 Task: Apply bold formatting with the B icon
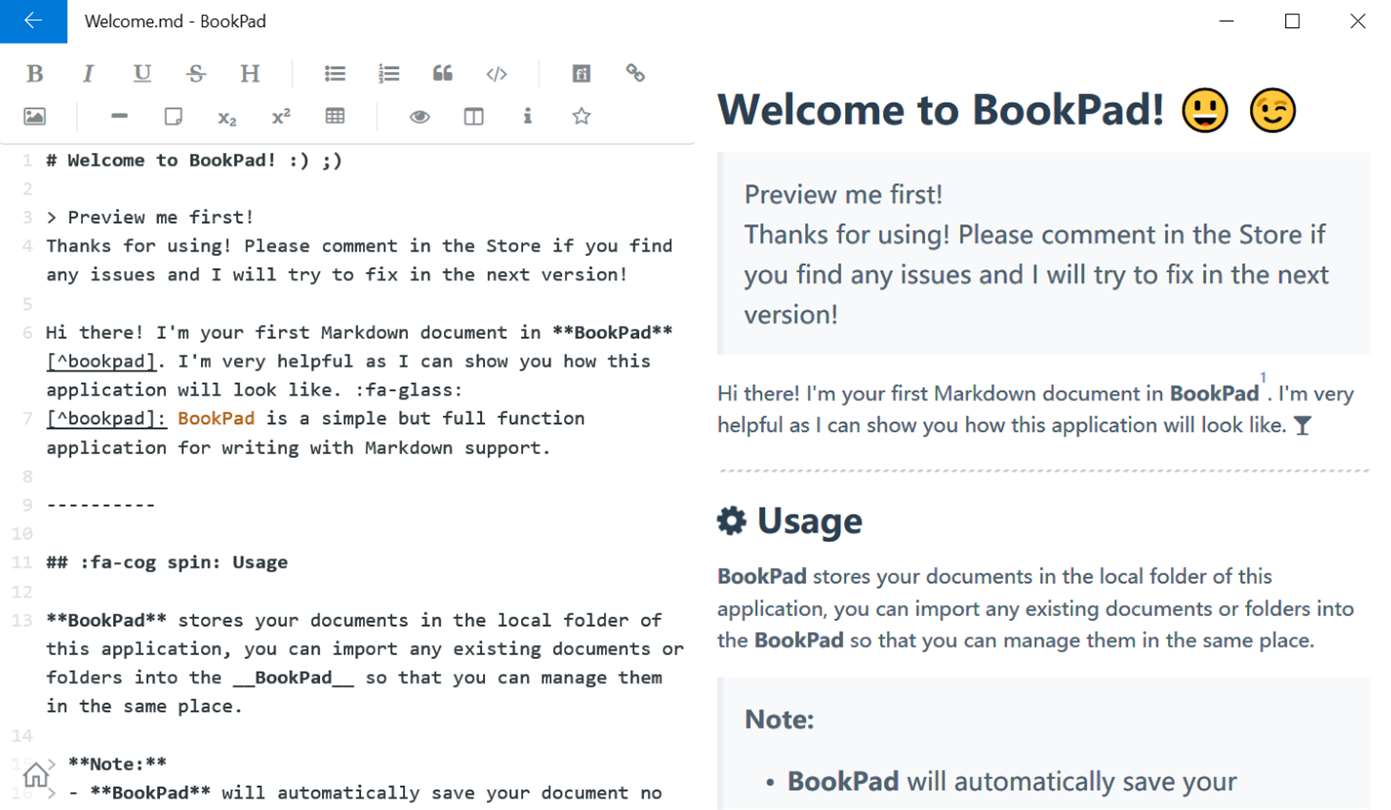point(35,73)
